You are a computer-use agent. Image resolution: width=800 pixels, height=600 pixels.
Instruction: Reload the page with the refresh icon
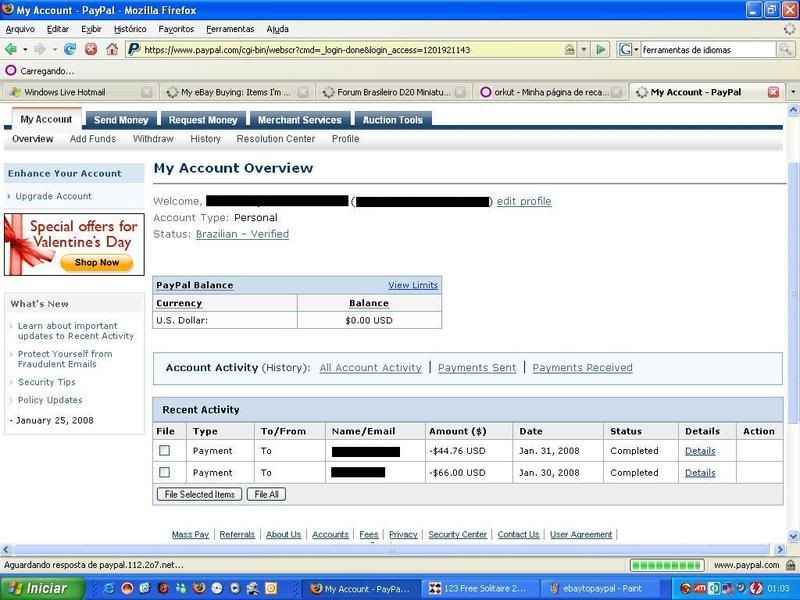(x=70, y=49)
